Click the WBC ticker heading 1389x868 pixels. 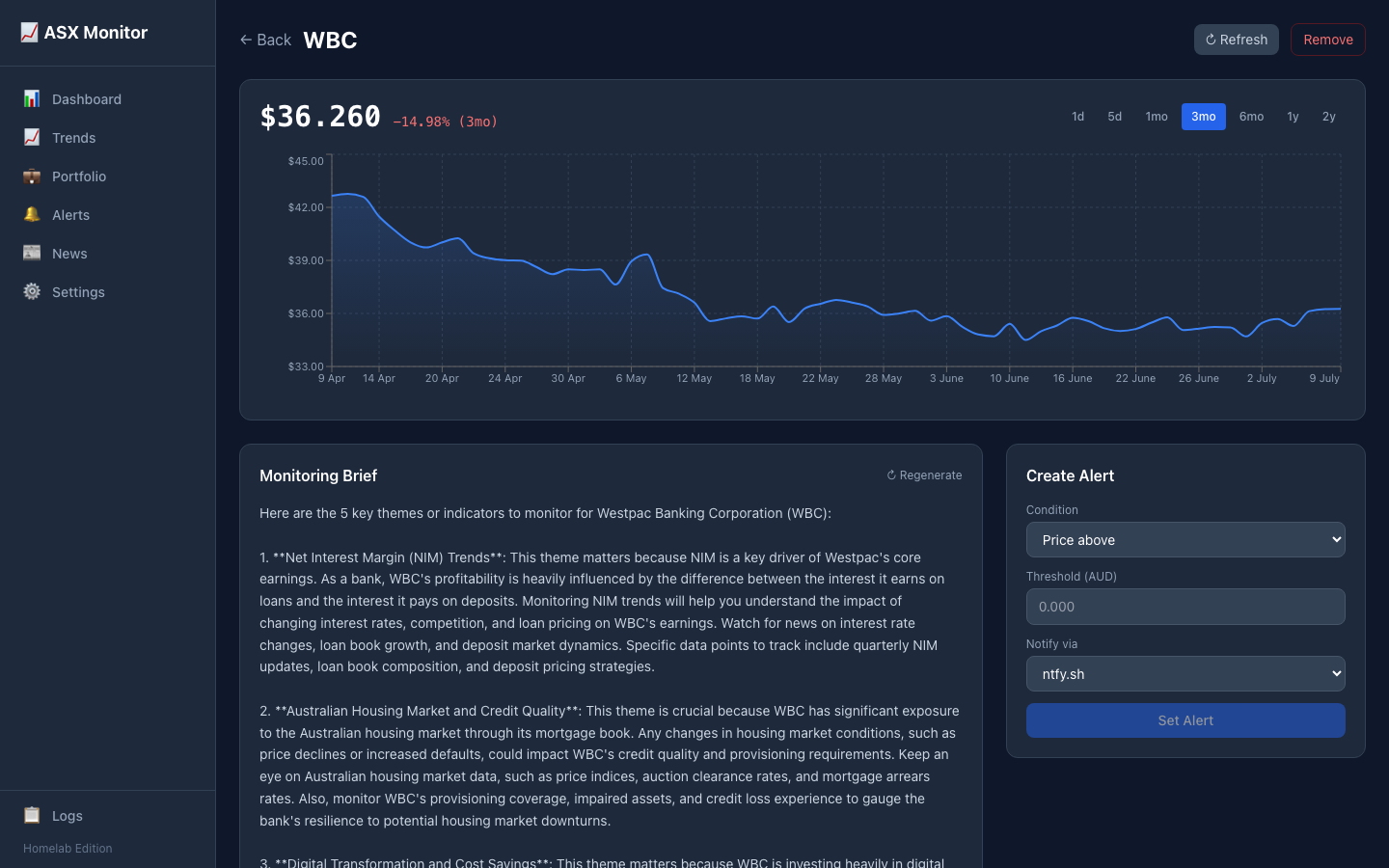pyautogui.click(x=330, y=40)
